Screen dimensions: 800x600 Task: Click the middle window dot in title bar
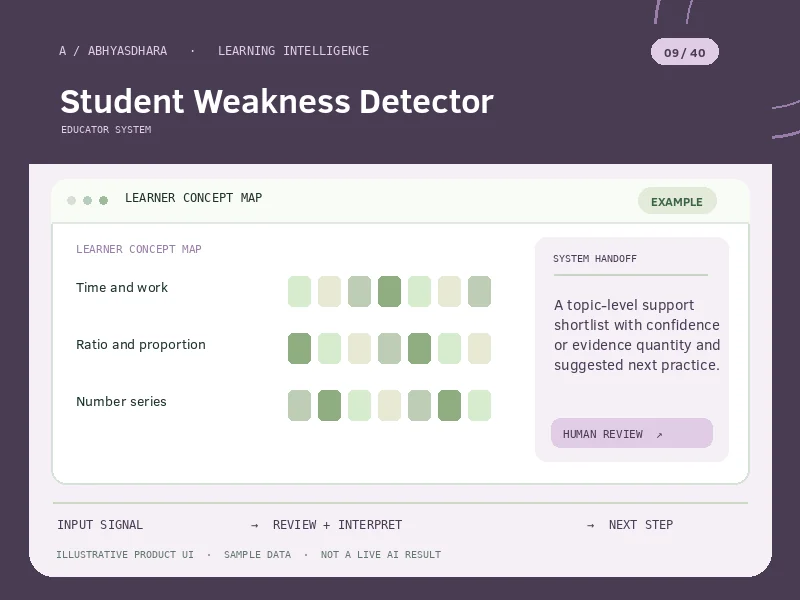click(x=87, y=201)
